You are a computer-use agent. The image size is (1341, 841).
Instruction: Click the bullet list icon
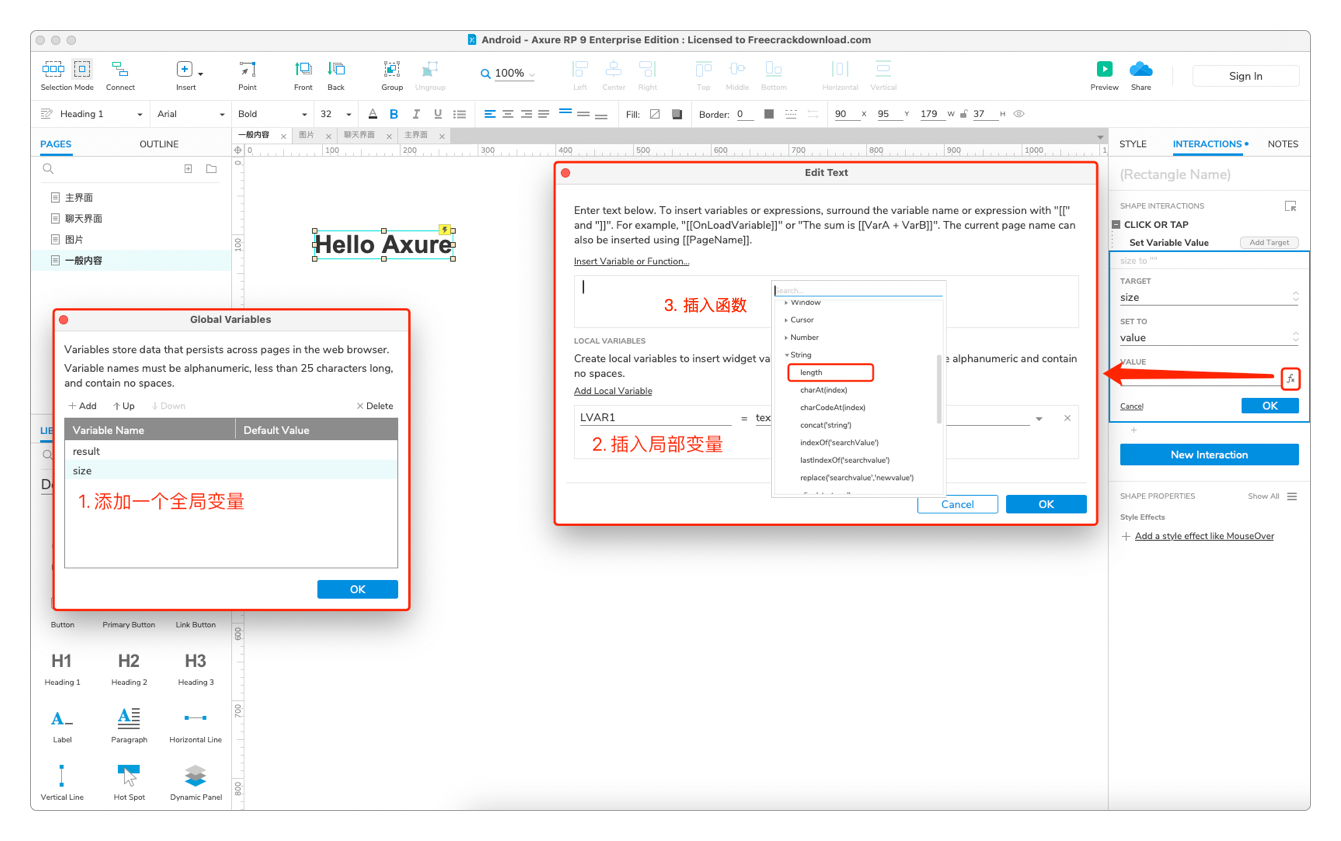click(460, 114)
